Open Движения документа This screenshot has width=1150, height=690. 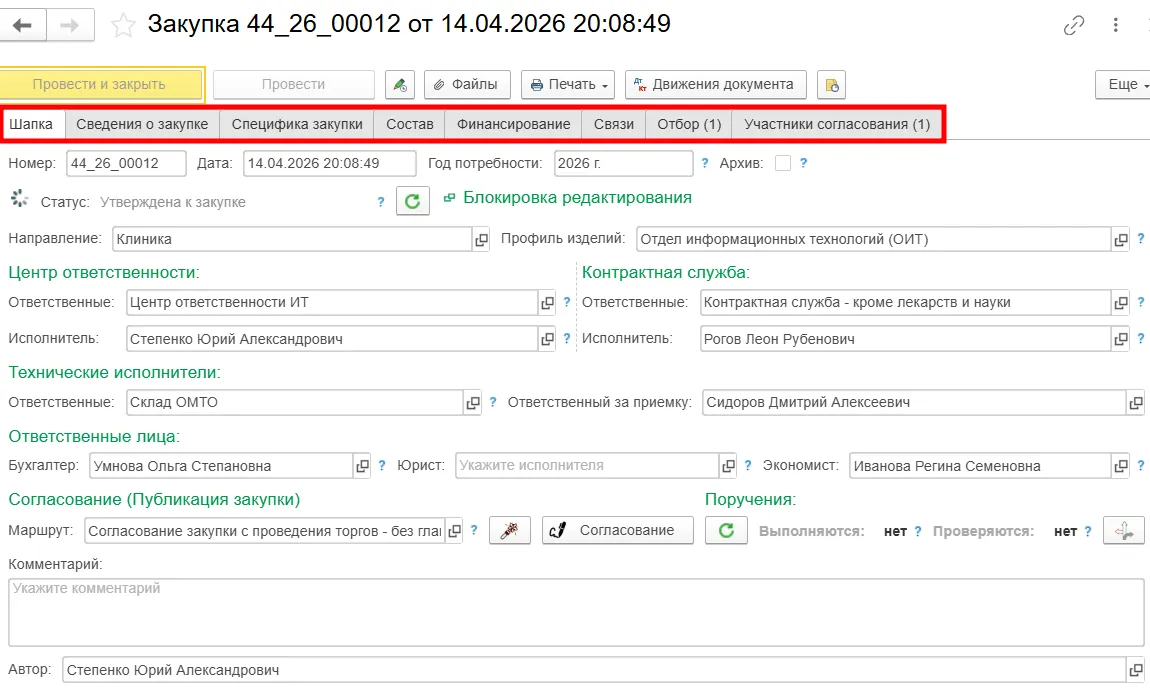pos(716,84)
